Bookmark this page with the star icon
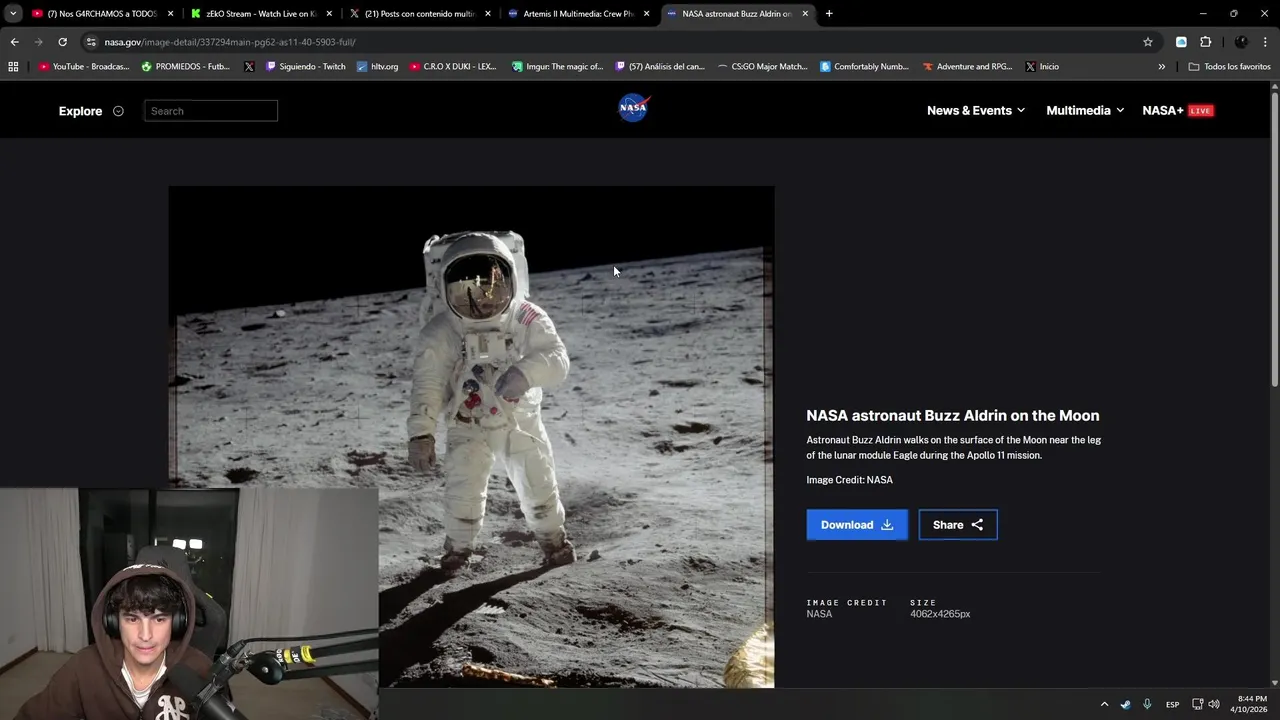The width and height of the screenshot is (1280, 720). point(1148,42)
